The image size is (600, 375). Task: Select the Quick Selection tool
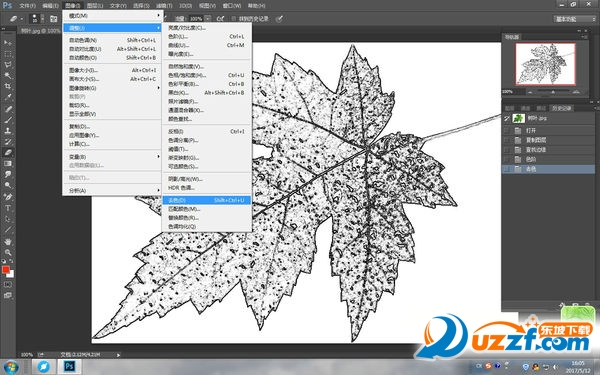tap(8, 75)
